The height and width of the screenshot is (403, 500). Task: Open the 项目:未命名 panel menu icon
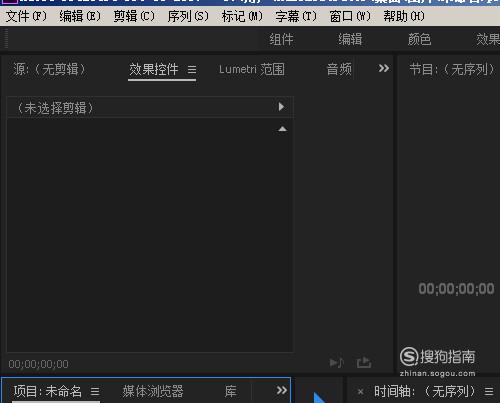pyautogui.click(x=95, y=391)
